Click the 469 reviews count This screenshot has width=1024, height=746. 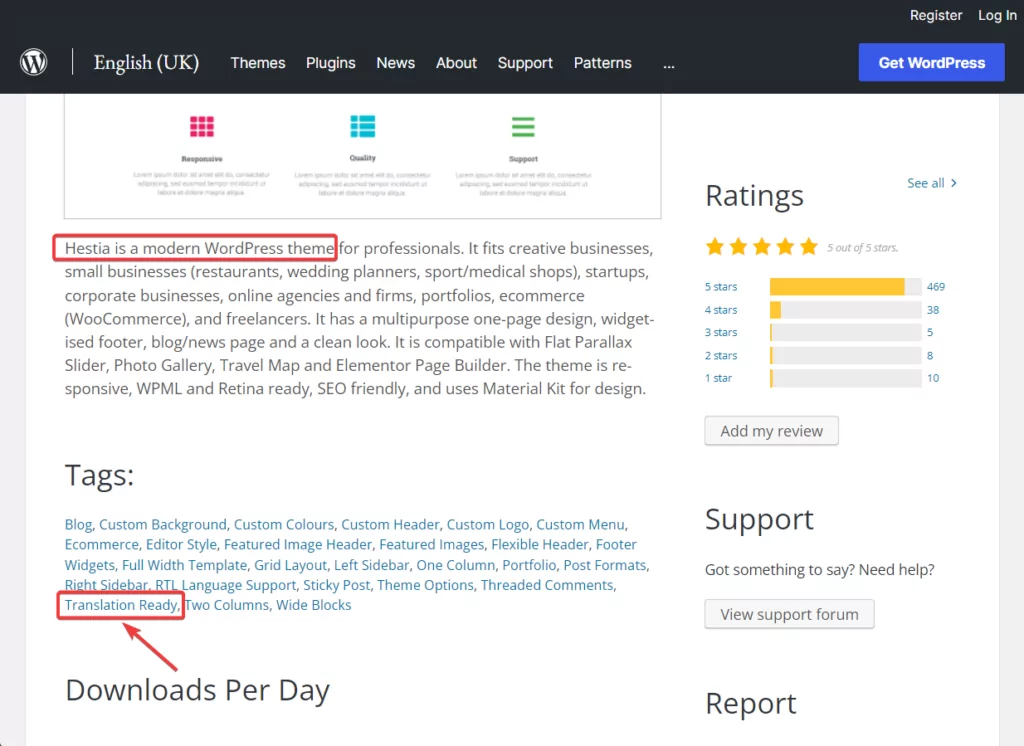(x=936, y=287)
